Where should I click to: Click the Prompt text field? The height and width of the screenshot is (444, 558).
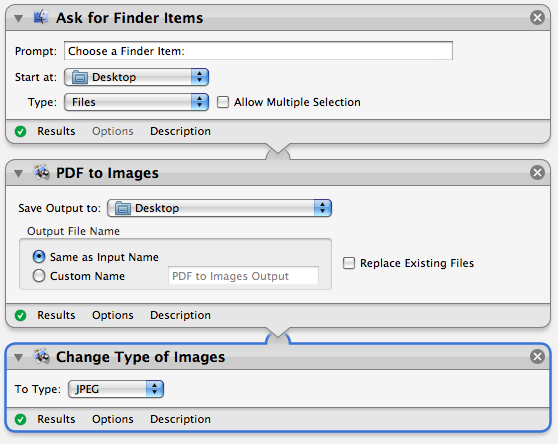tap(258, 51)
